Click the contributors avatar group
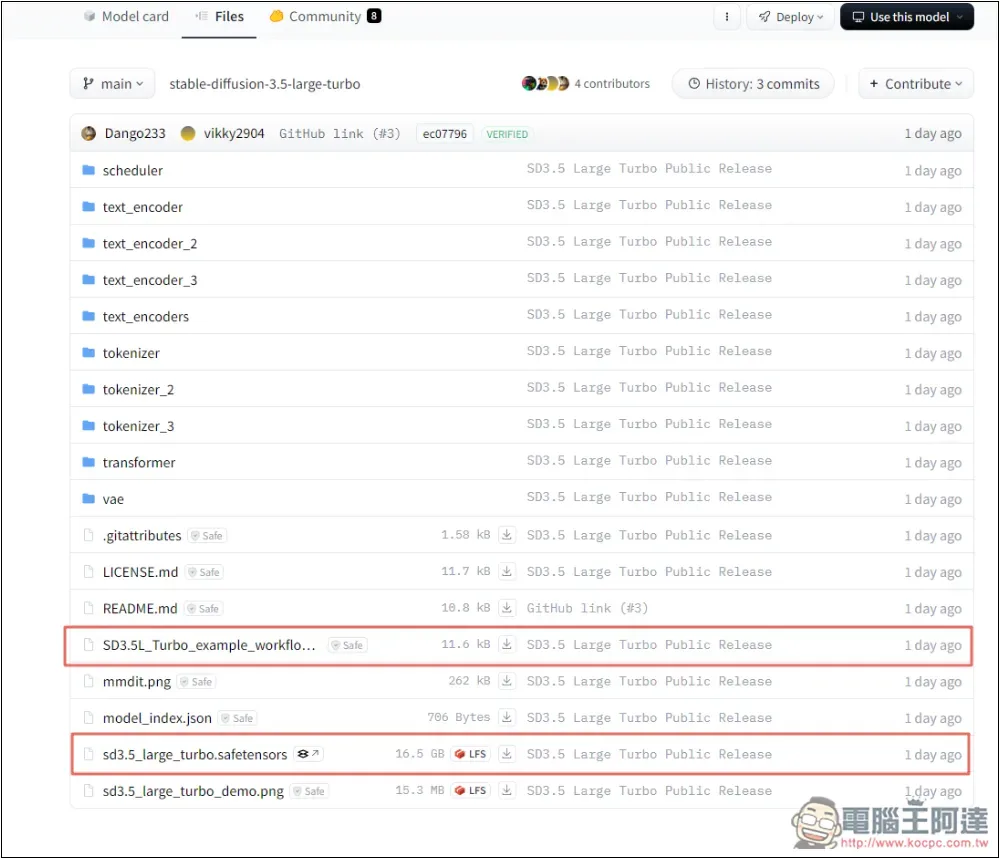This screenshot has width=1000, height=859. pos(545,84)
